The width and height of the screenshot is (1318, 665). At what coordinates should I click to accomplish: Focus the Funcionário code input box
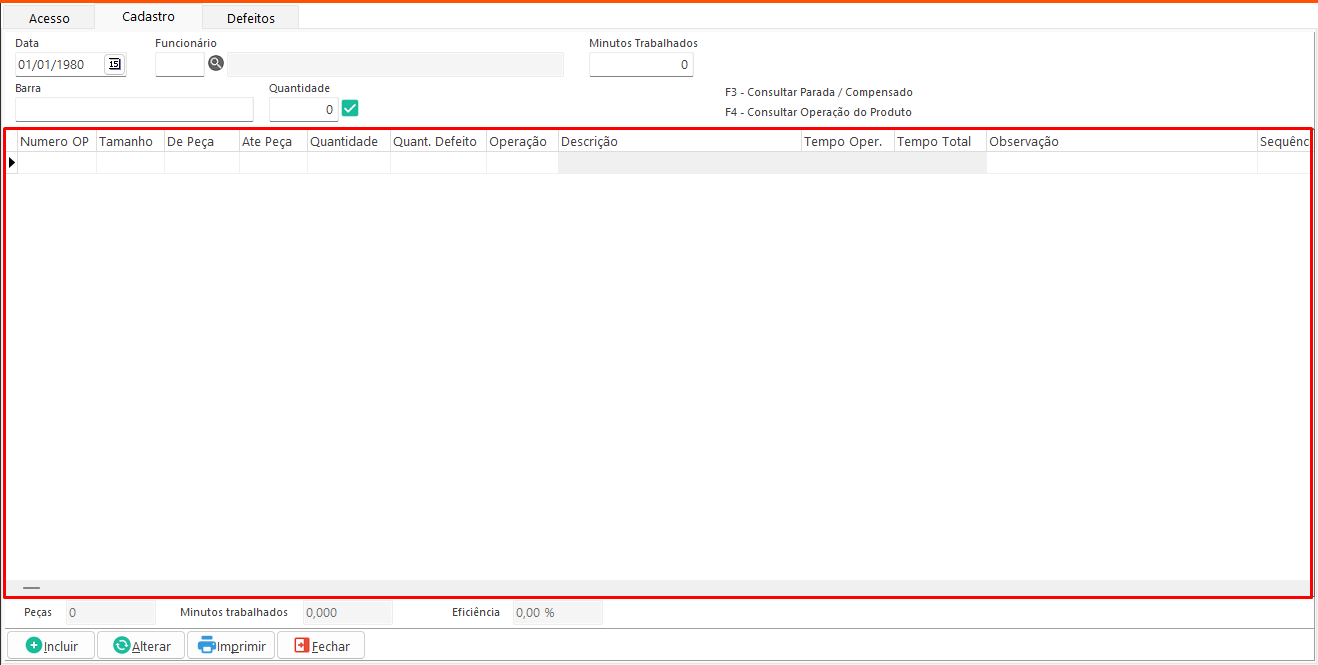180,65
